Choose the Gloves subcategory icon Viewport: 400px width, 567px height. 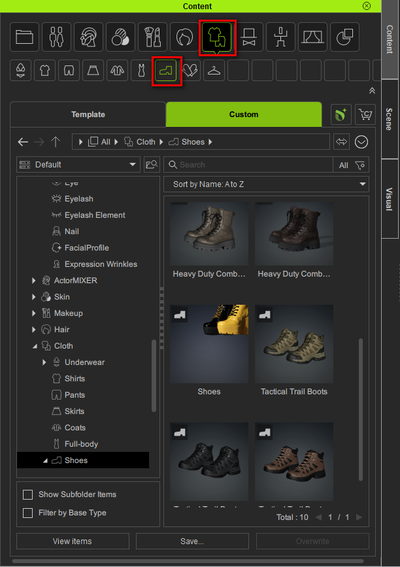click(x=190, y=70)
